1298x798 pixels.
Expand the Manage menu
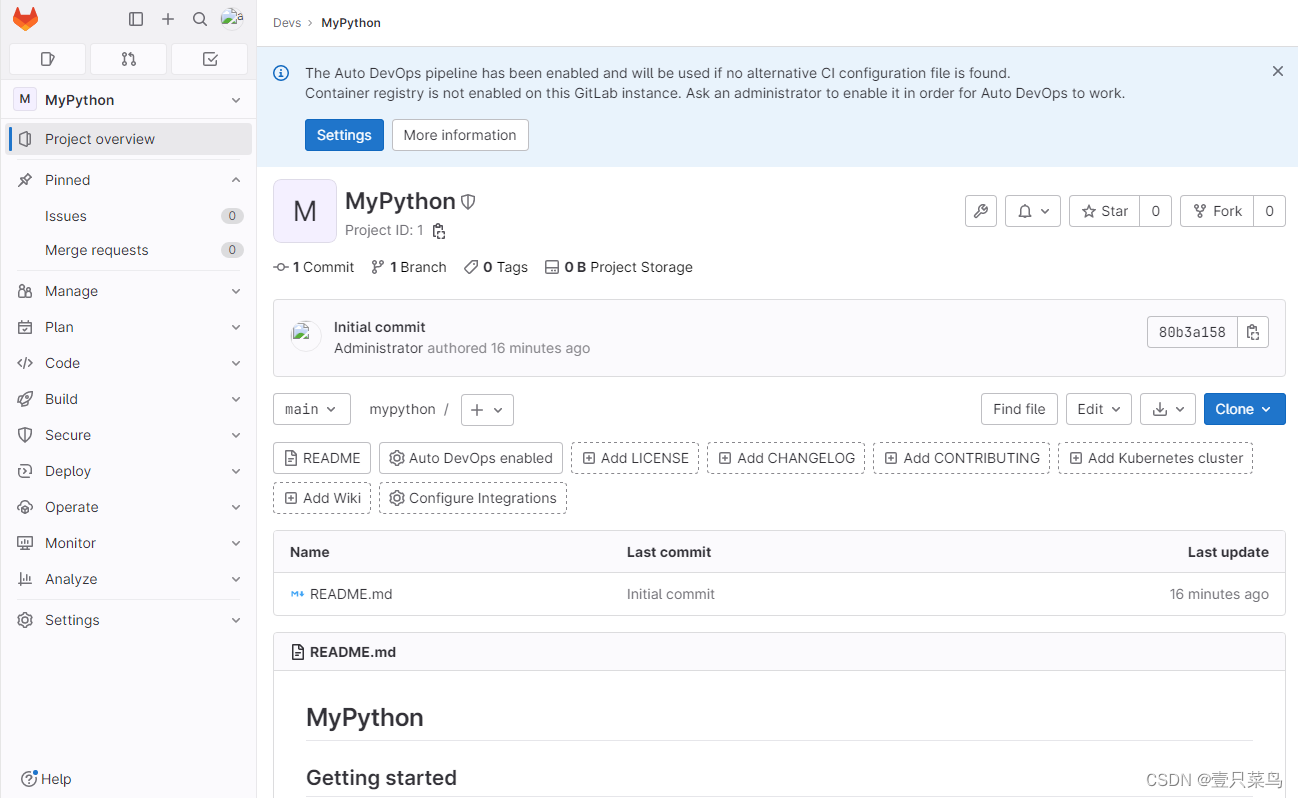(x=128, y=291)
